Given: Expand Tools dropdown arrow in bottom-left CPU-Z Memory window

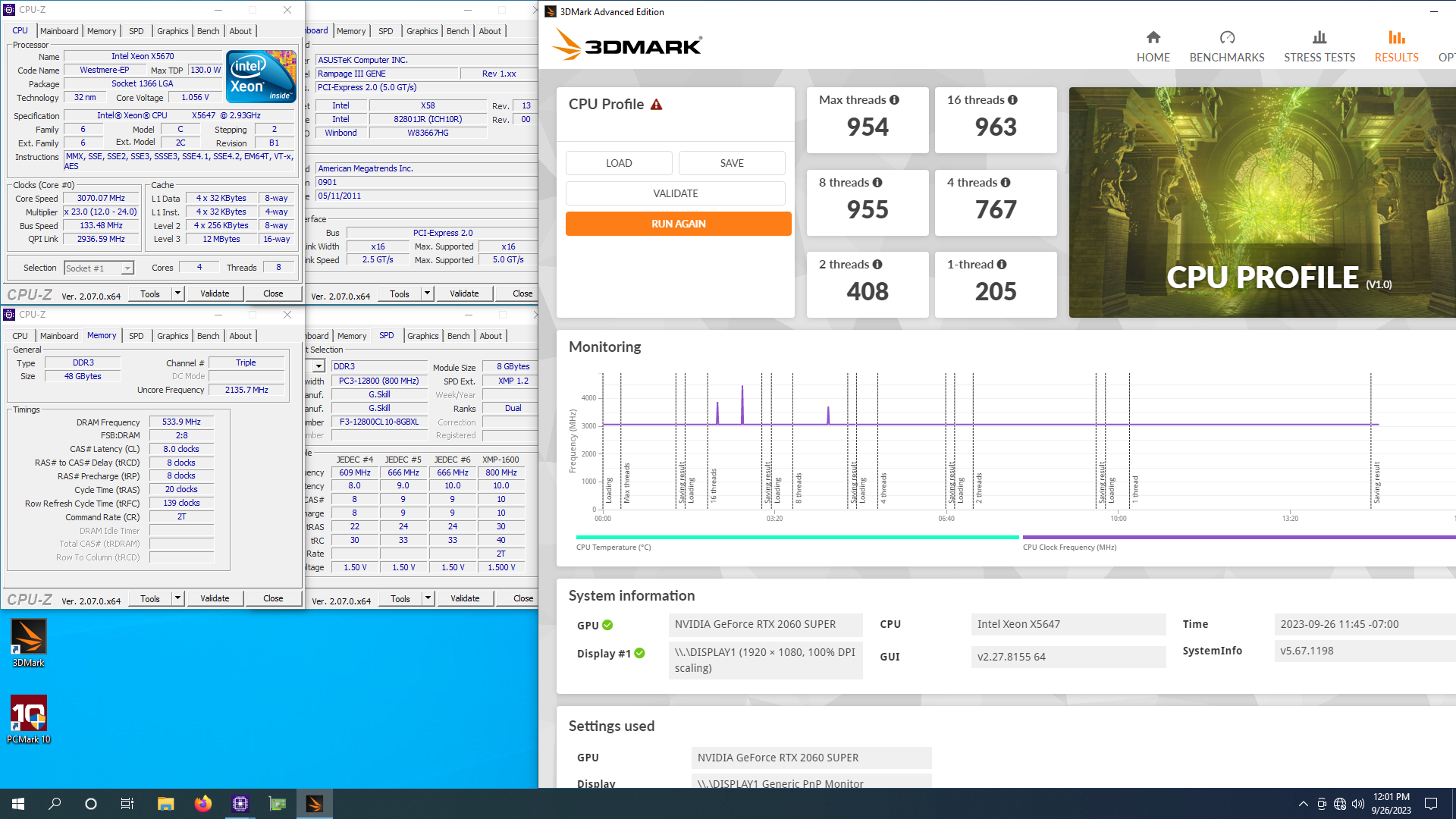Looking at the screenshot, I should click(177, 598).
